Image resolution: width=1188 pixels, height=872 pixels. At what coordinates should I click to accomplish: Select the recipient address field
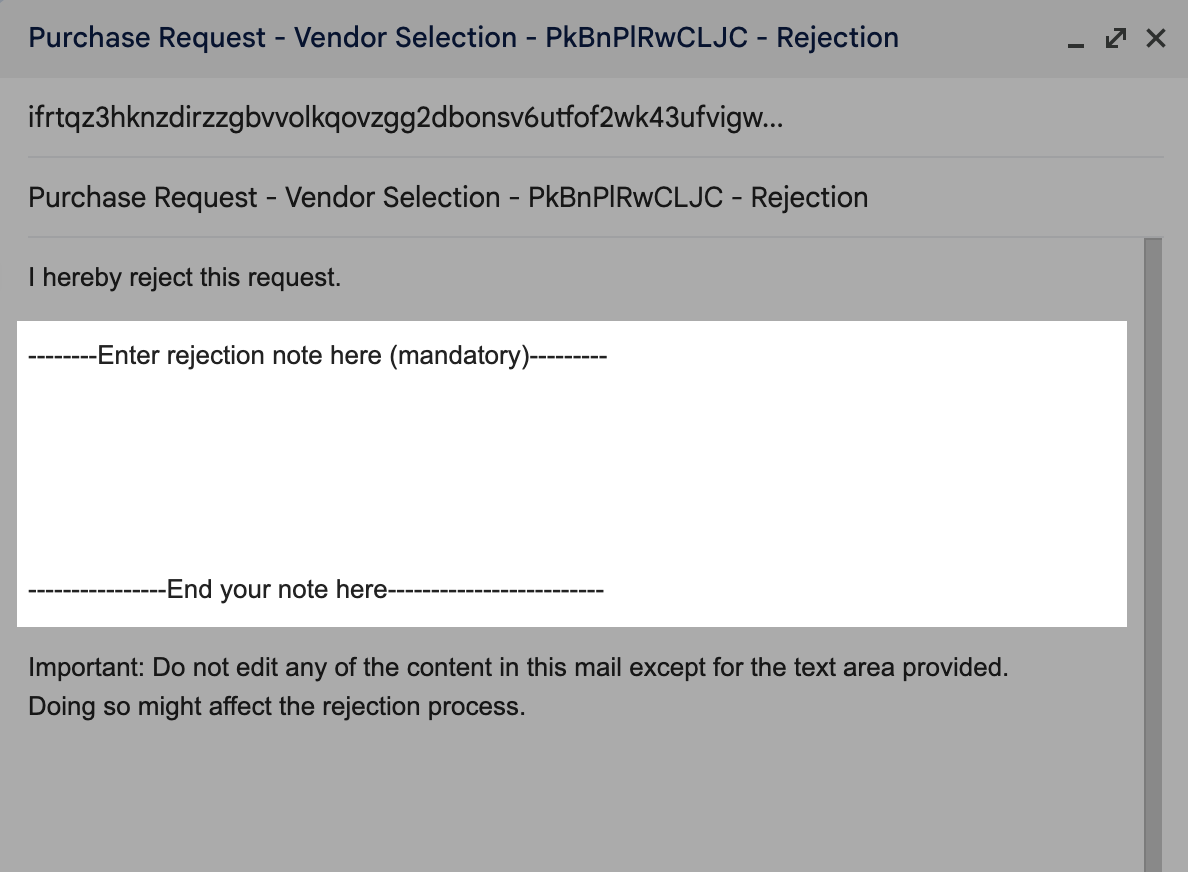(596, 118)
